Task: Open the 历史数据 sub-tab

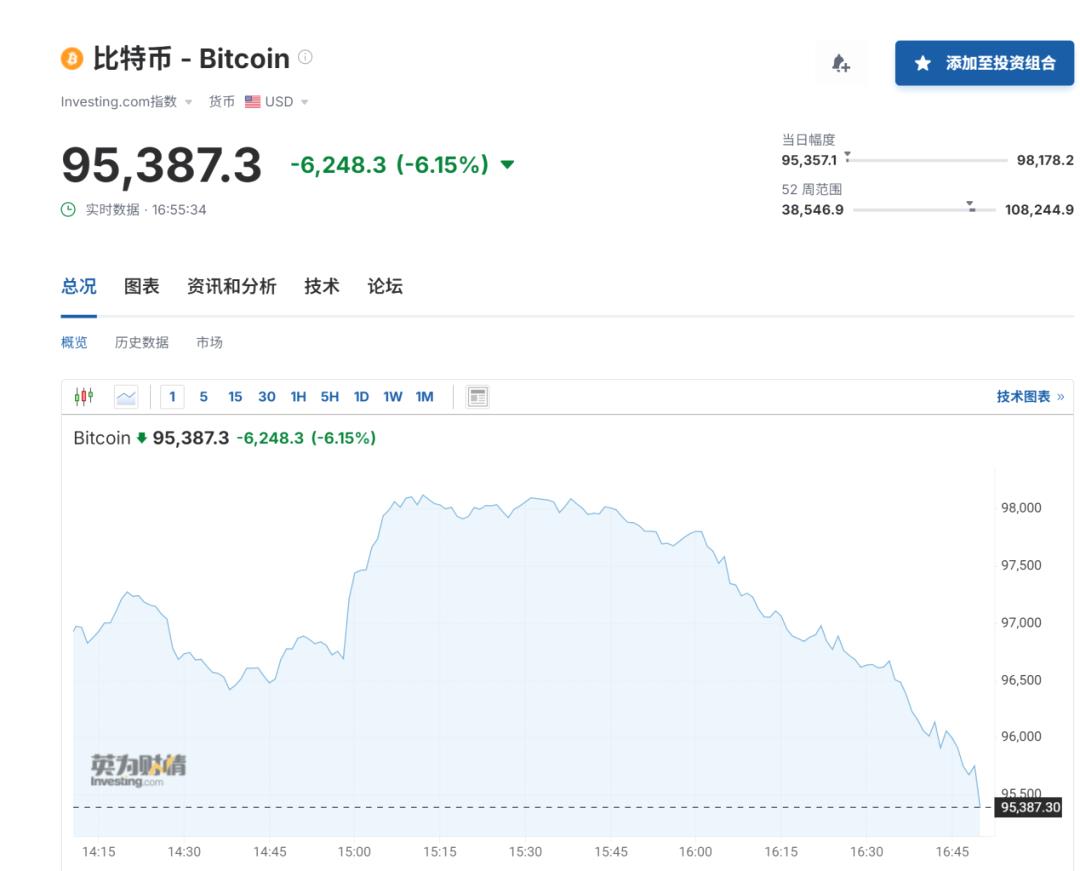Action: click(141, 343)
